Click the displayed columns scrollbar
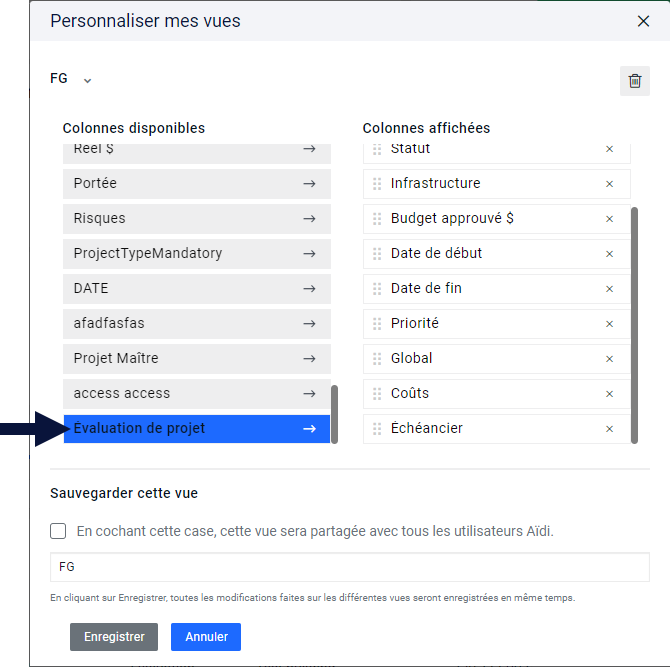This screenshot has width=670, height=667. pos(635,326)
